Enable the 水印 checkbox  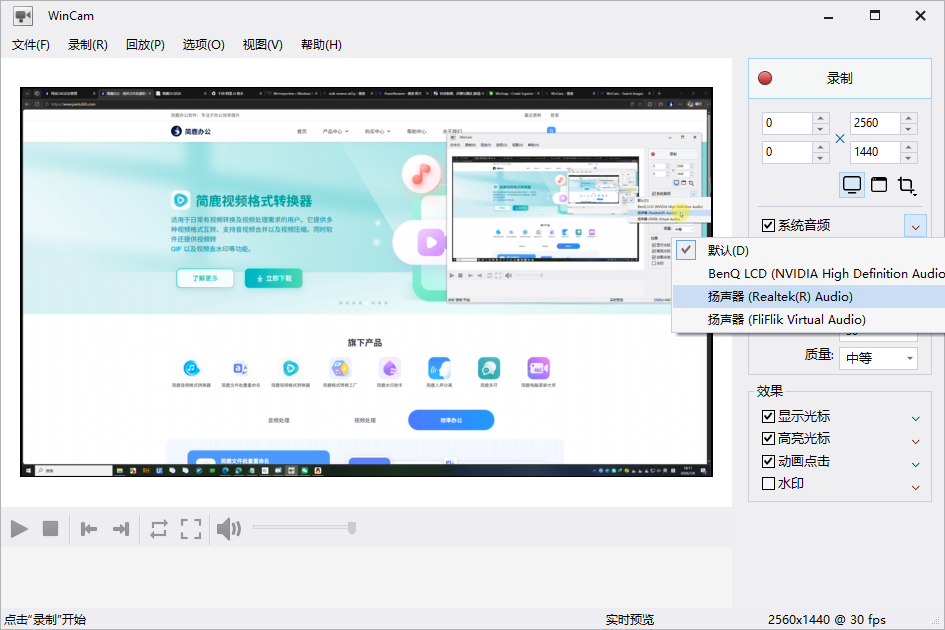[x=768, y=484]
